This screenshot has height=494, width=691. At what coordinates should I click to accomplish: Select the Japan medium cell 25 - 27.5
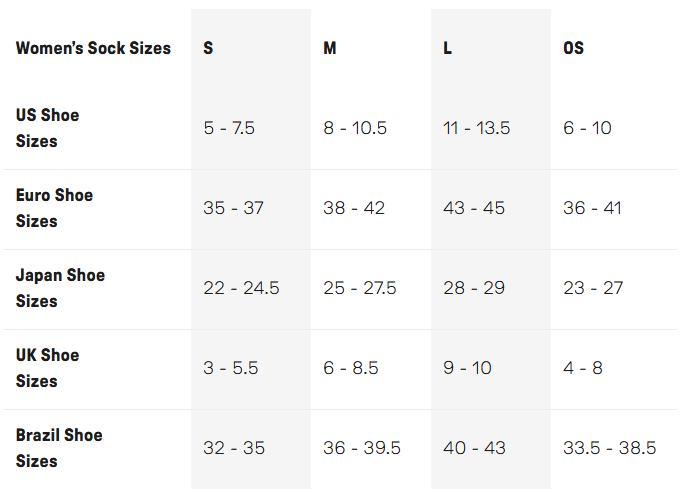360,288
